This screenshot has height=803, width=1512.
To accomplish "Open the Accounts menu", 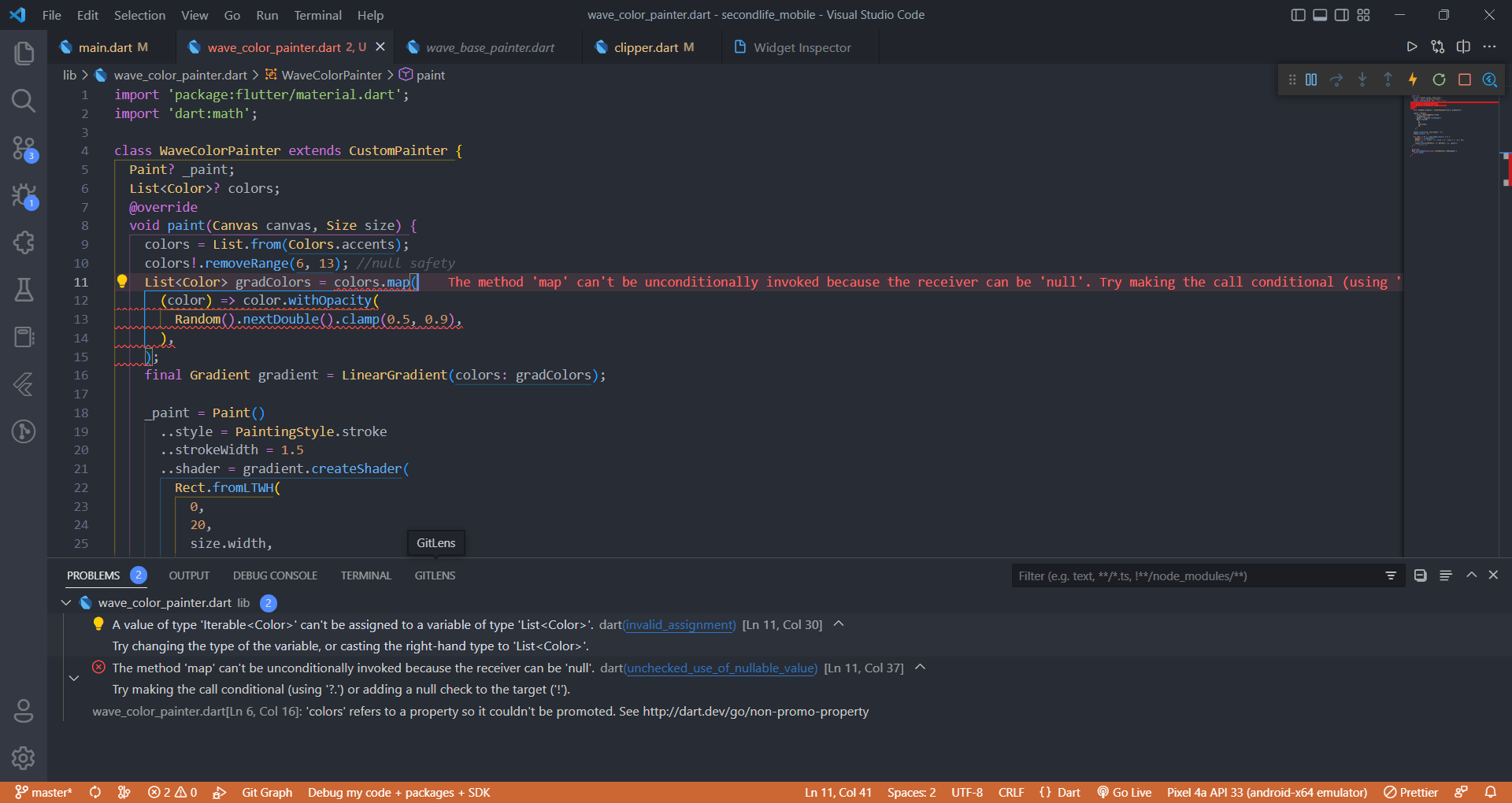I will [24, 711].
